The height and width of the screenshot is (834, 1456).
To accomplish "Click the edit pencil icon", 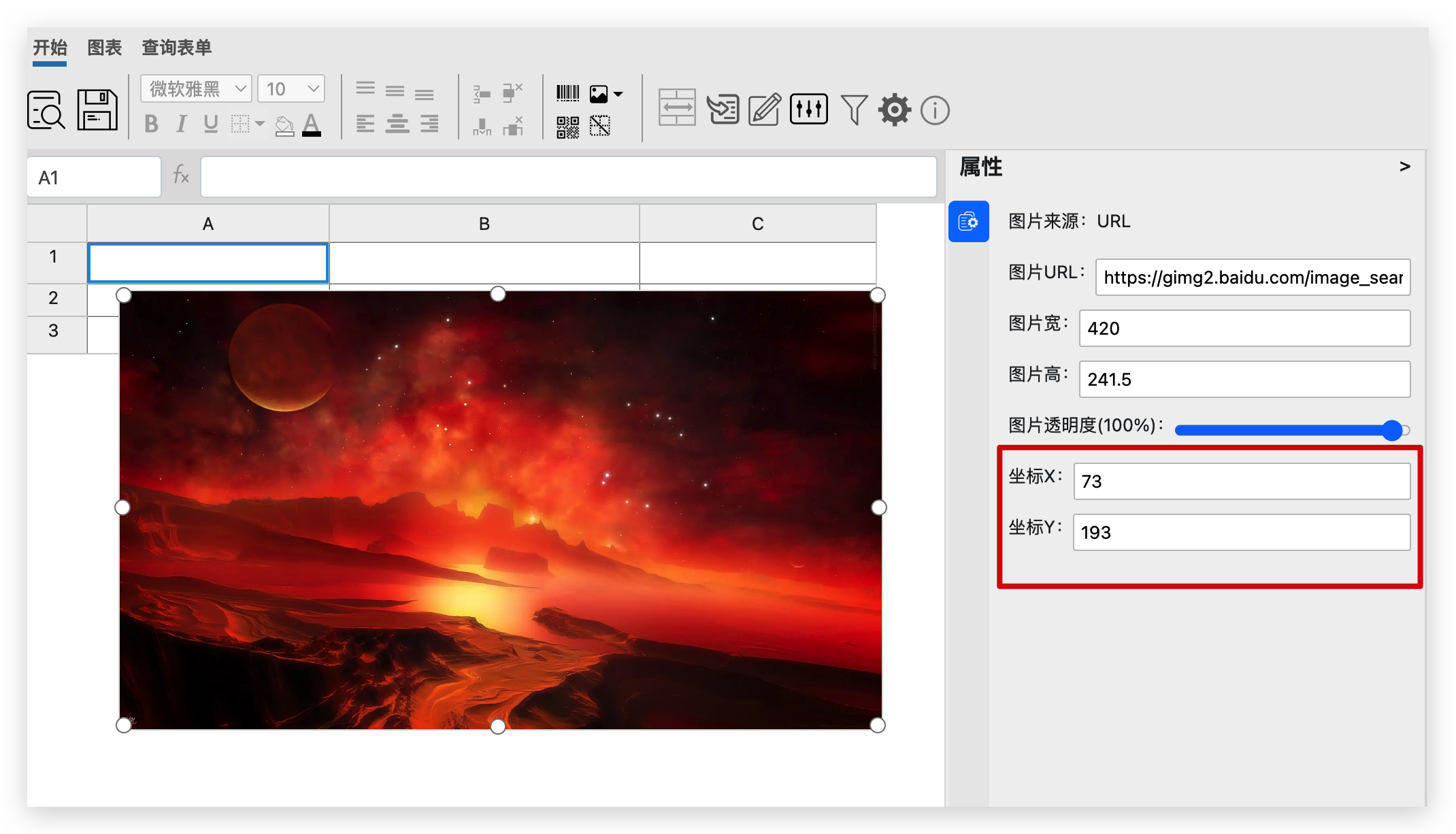I will point(765,109).
